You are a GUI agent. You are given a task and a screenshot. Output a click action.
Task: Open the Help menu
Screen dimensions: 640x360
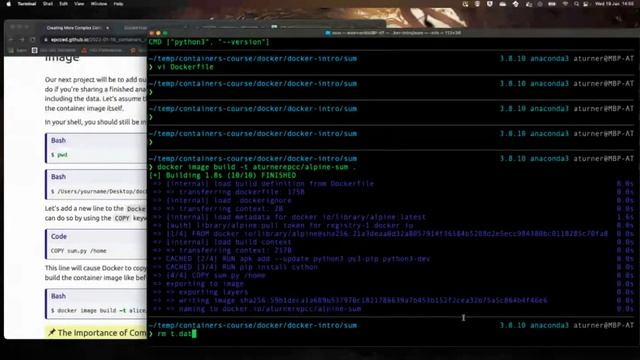pos(118,4)
